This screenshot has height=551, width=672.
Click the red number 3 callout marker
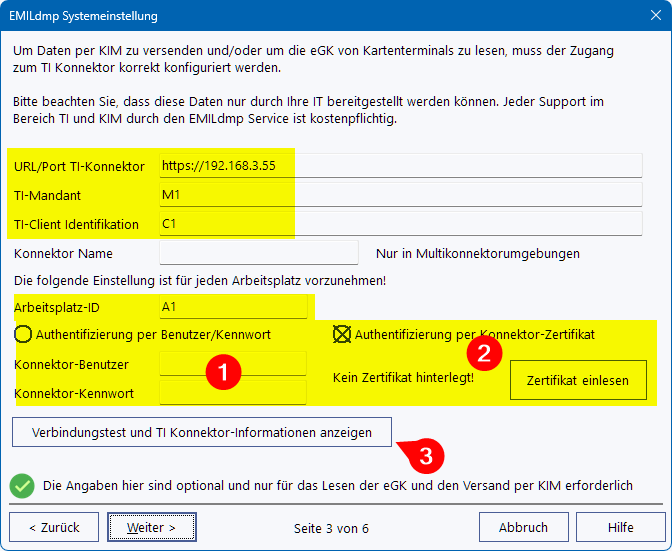426,457
